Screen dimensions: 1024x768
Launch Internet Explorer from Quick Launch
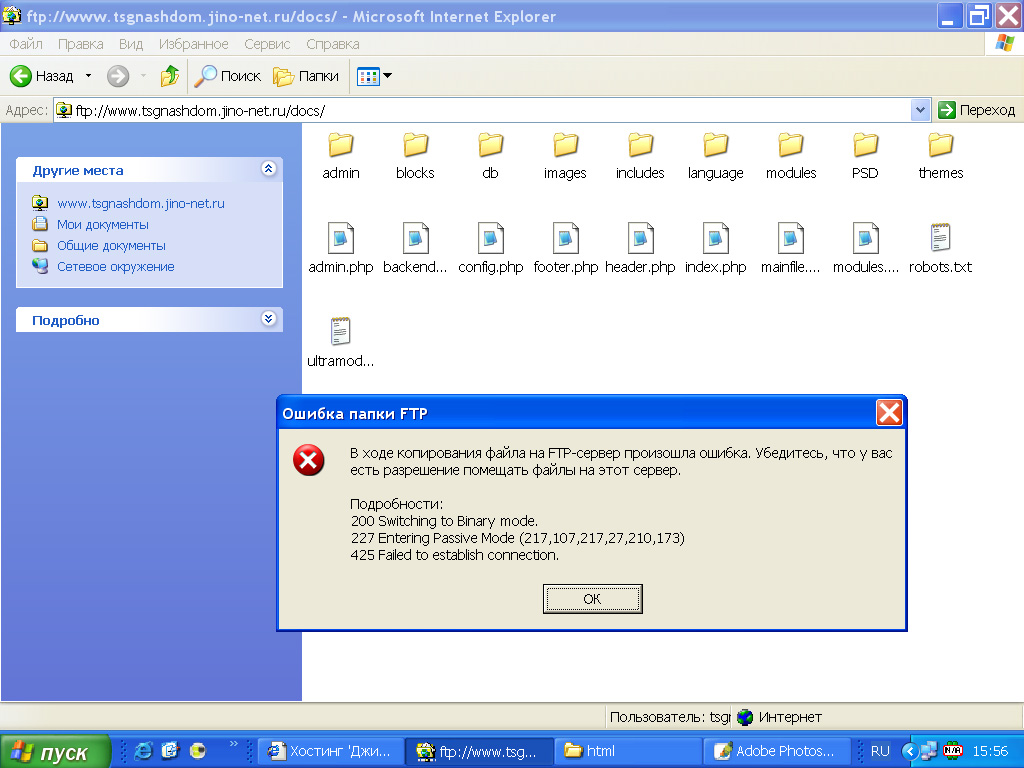click(143, 752)
